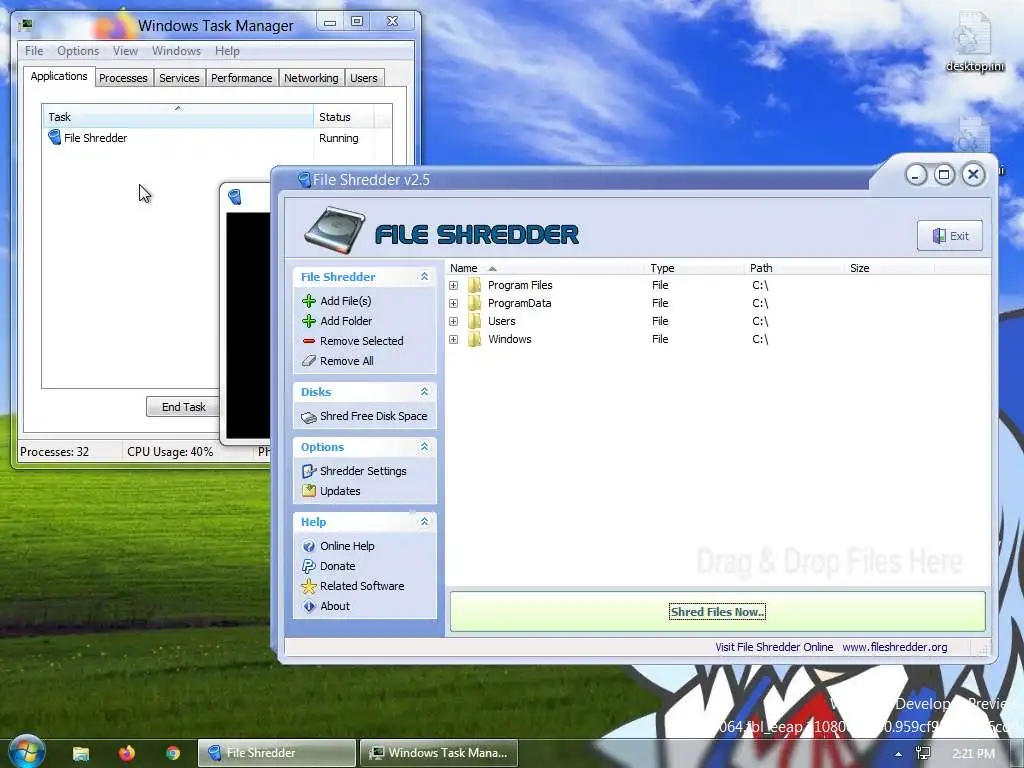Click the ProgramData folder icon
Viewport: 1024px width, 768px height.
475,303
